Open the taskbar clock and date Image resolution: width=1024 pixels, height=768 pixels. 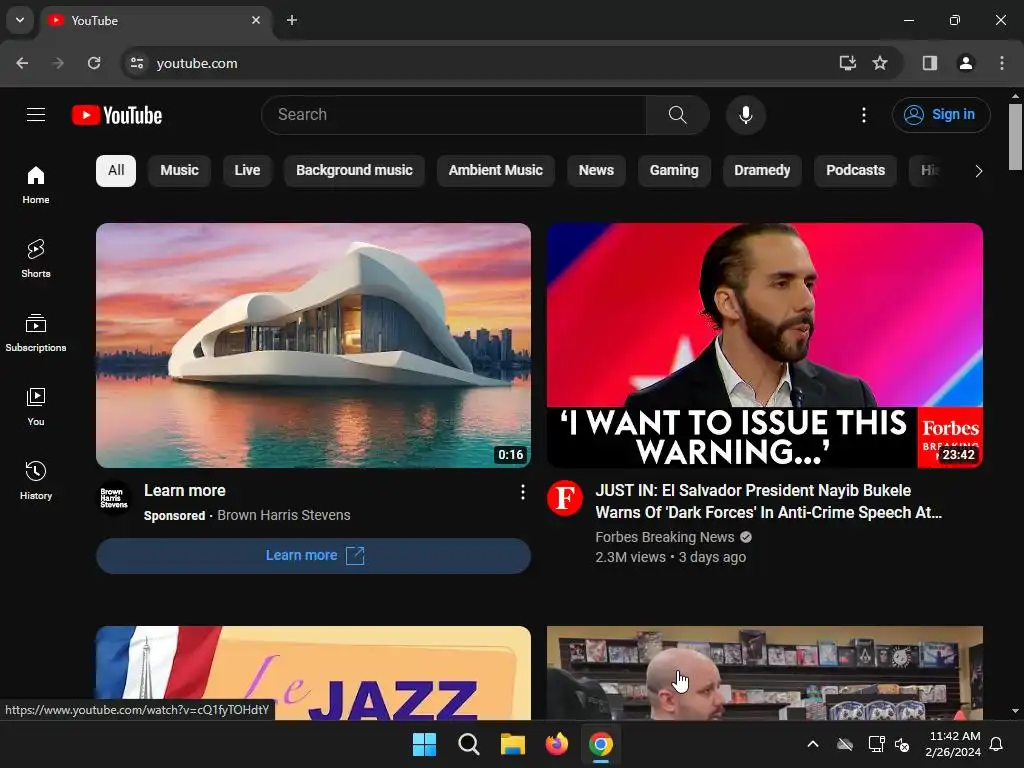click(953, 744)
